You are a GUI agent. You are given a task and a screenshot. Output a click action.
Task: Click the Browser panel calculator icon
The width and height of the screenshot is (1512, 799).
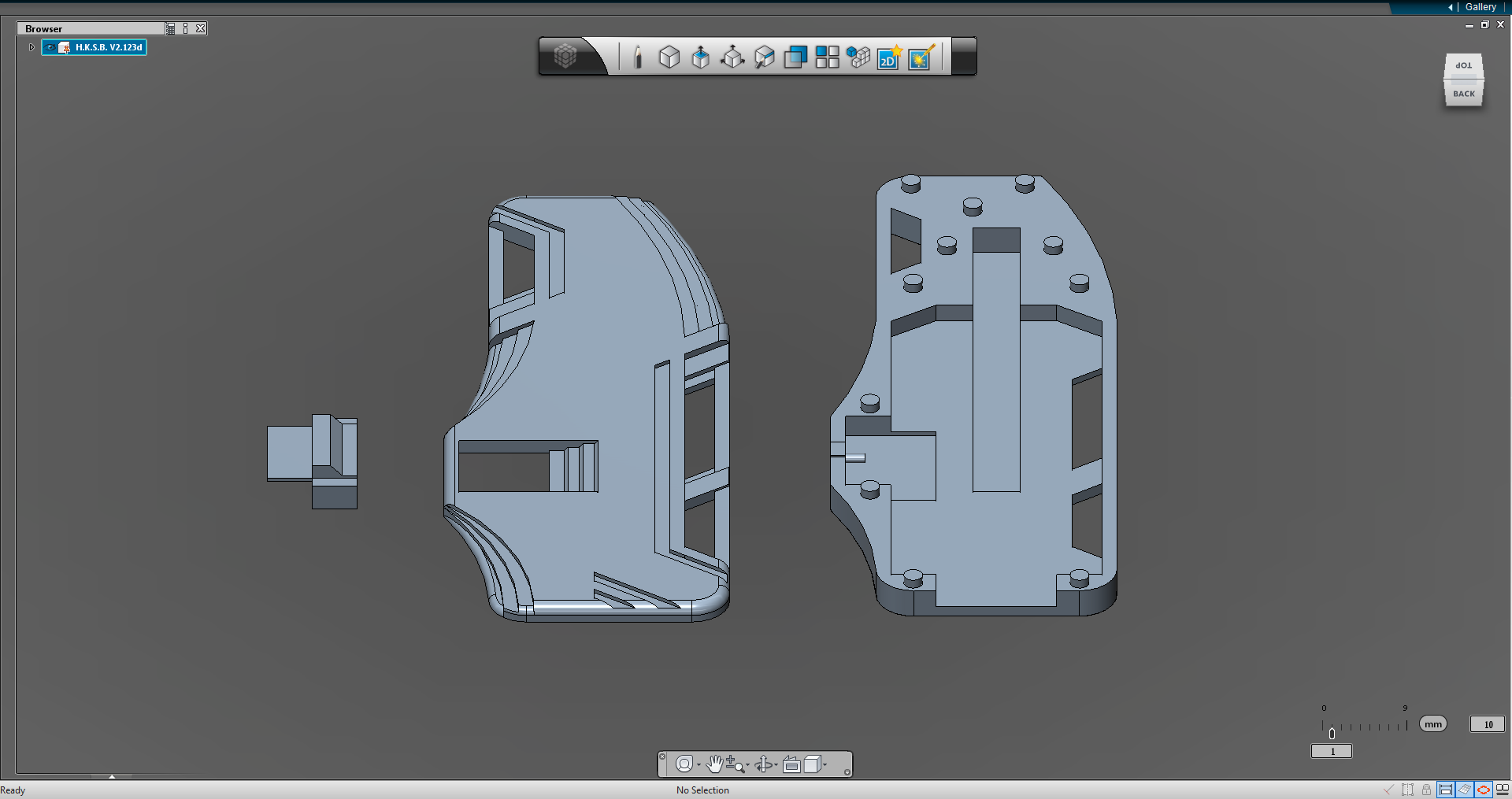(171, 28)
